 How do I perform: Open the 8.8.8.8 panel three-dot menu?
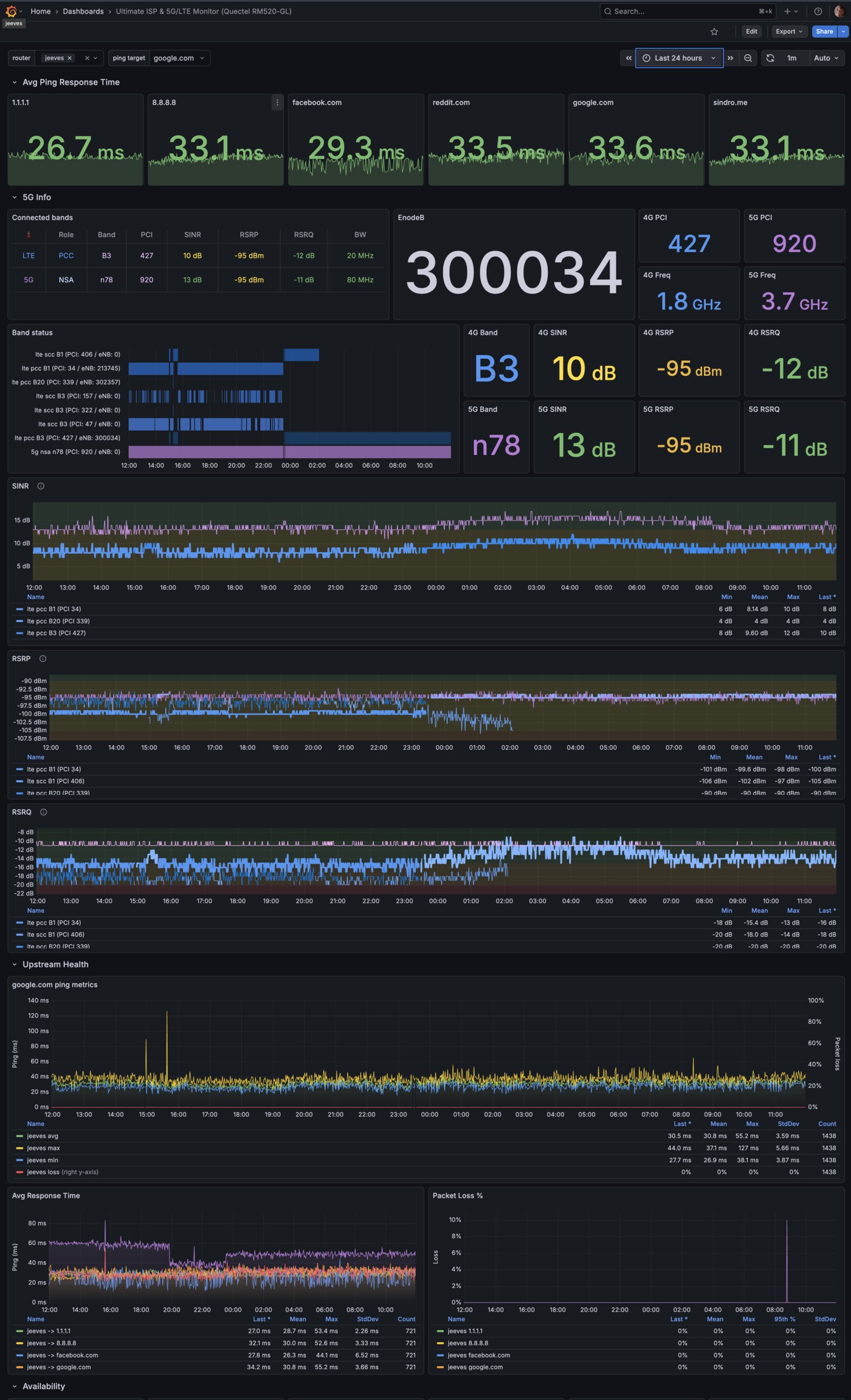[277, 103]
